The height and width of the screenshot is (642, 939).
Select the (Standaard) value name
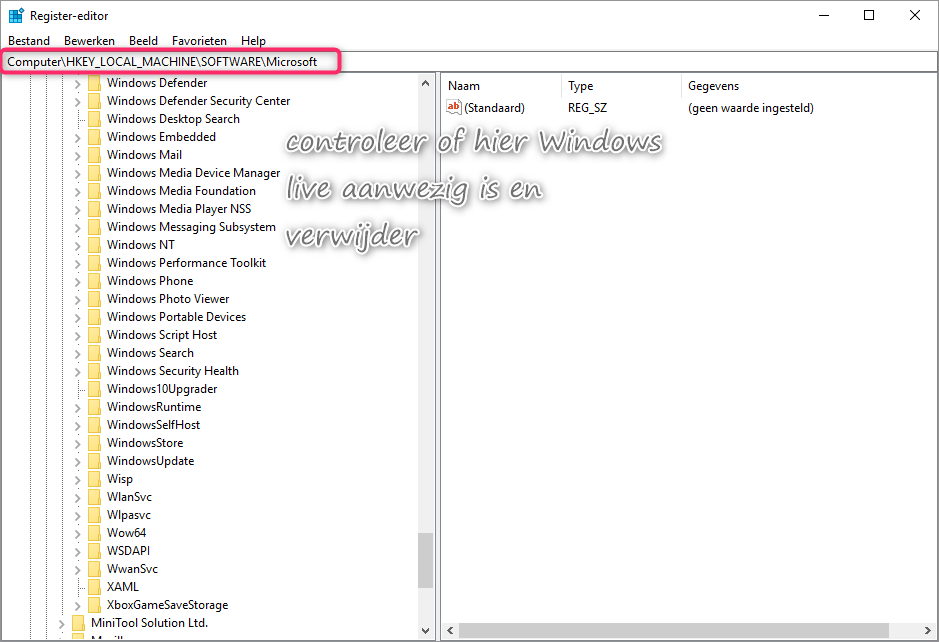coord(494,108)
